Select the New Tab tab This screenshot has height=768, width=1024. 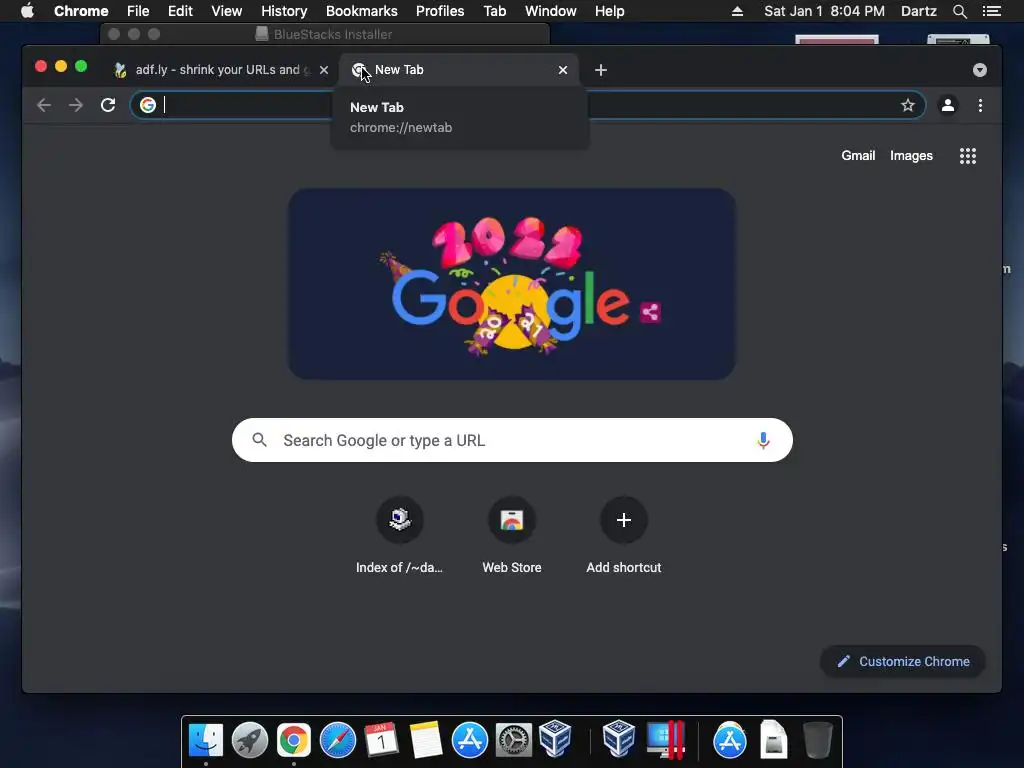coord(459,70)
